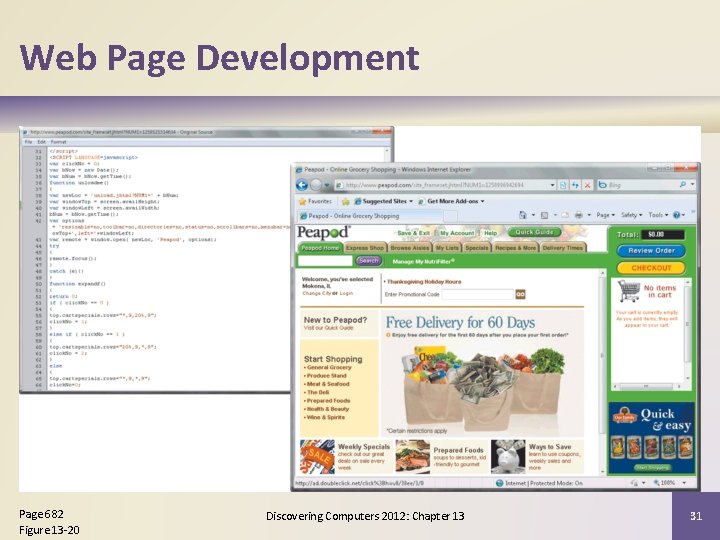
Task: Click the Help link on Peapod header
Action: [490, 233]
